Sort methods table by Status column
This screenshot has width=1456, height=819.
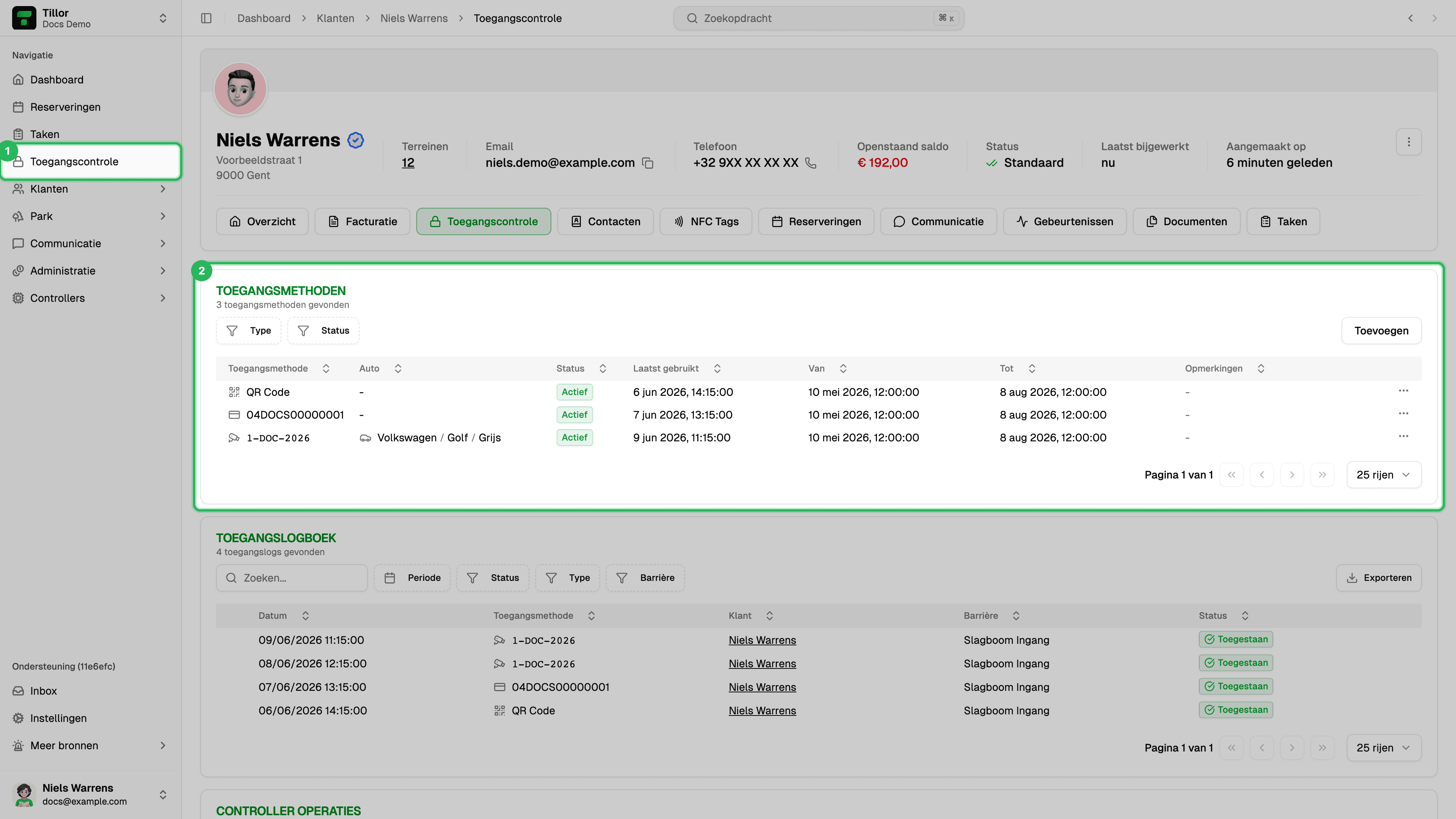tap(602, 369)
